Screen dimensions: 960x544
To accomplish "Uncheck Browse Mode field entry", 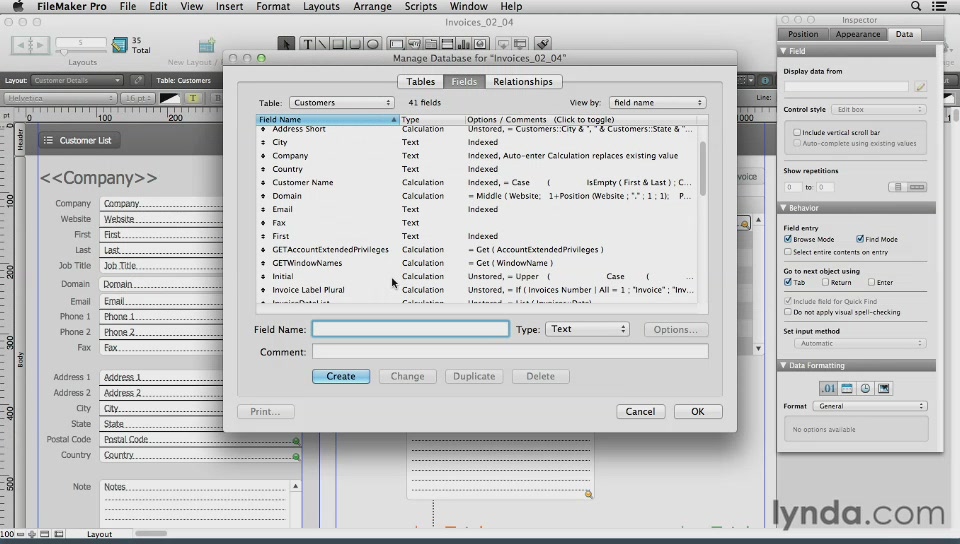I will tap(788, 239).
